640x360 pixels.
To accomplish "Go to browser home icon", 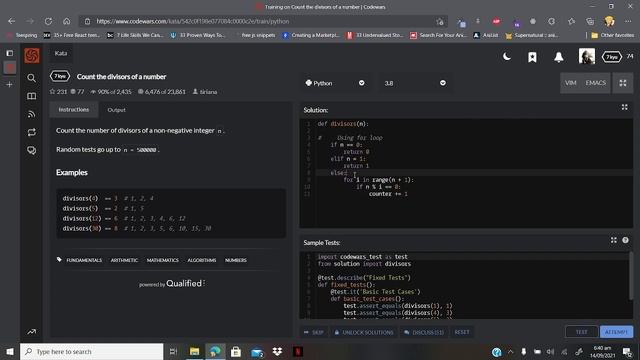I will [x=67, y=21].
